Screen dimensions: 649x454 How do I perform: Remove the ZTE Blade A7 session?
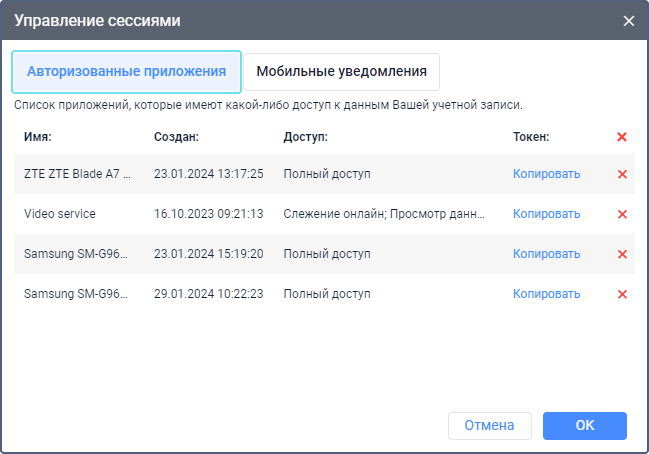tap(622, 174)
